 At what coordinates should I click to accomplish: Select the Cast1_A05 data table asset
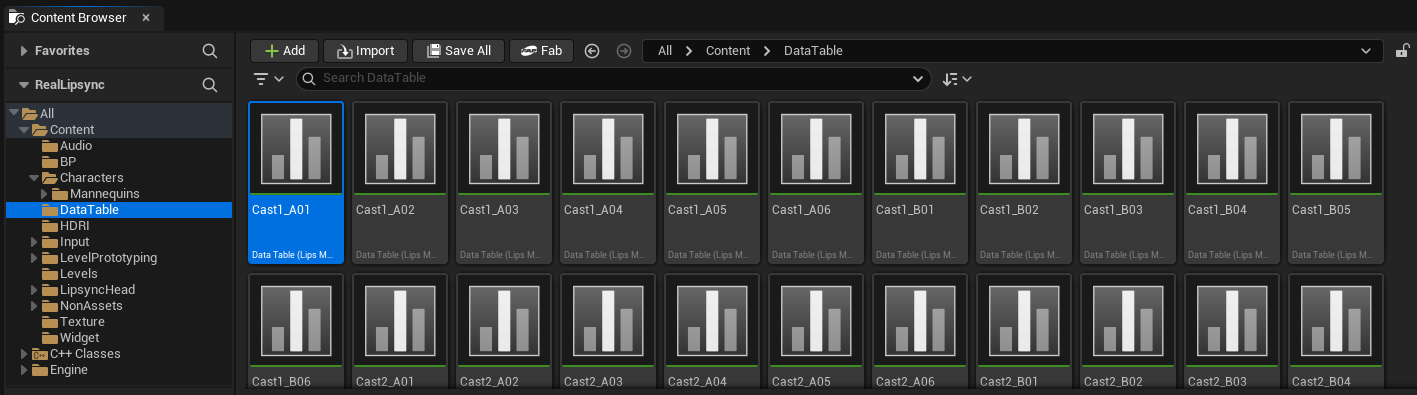tap(712, 183)
